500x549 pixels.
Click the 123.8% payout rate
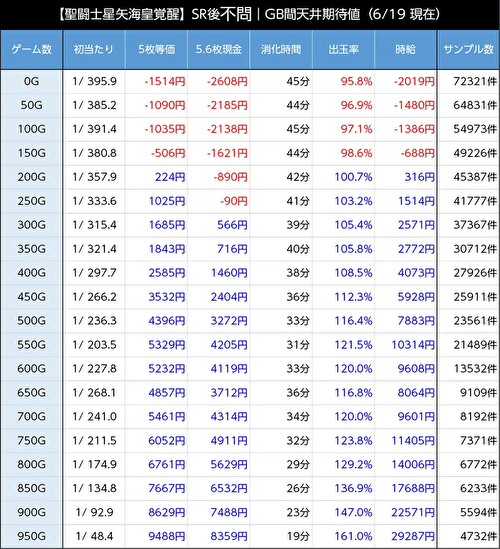tap(353, 440)
